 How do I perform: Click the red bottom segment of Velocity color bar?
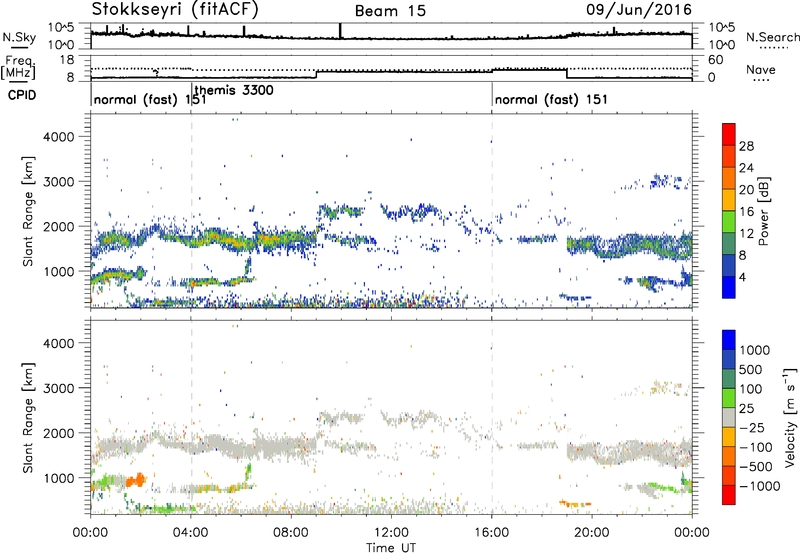729,495
